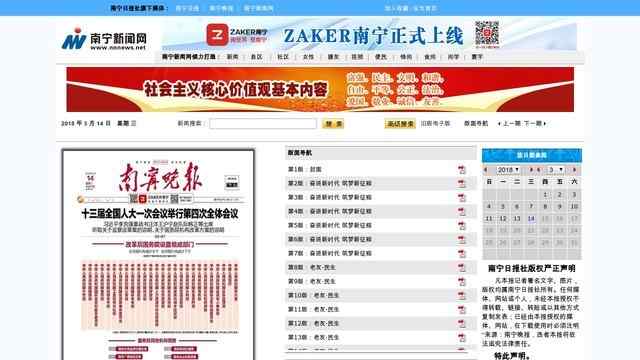
Task: Open PDF icon in the 第11版 row
Action: coord(462,310)
